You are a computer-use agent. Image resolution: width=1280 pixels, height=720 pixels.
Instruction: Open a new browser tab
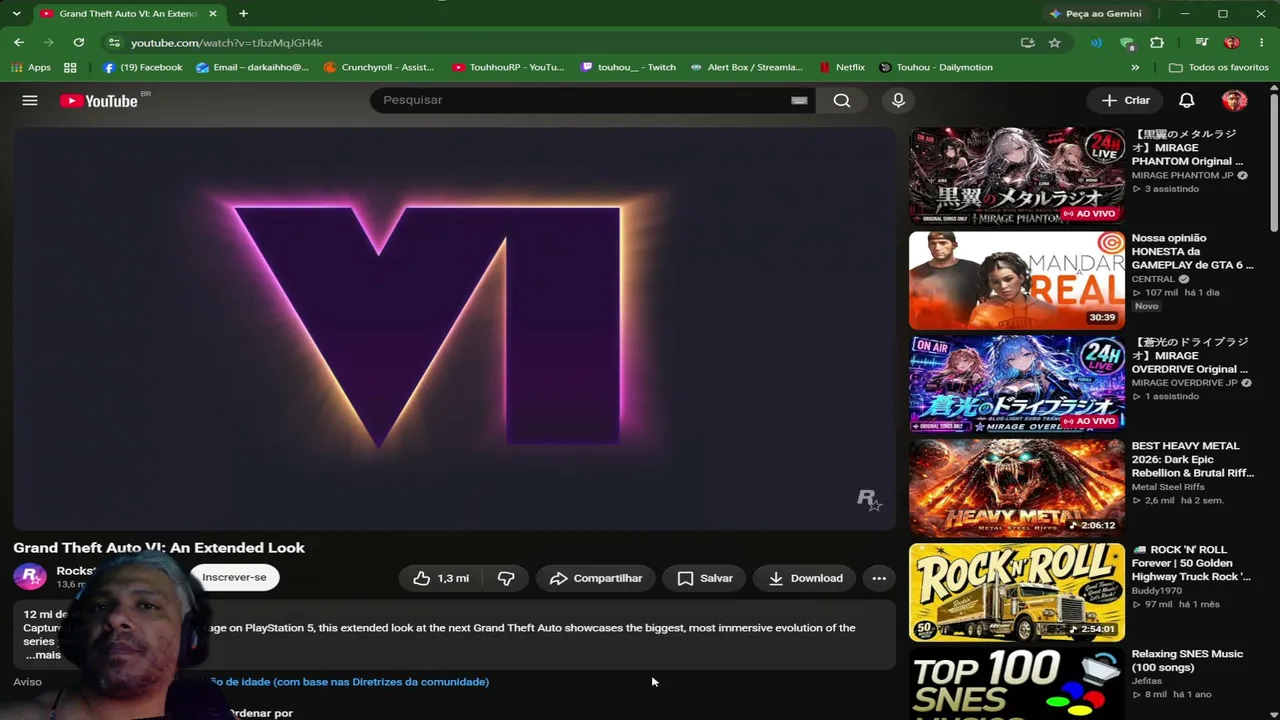[x=243, y=14]
